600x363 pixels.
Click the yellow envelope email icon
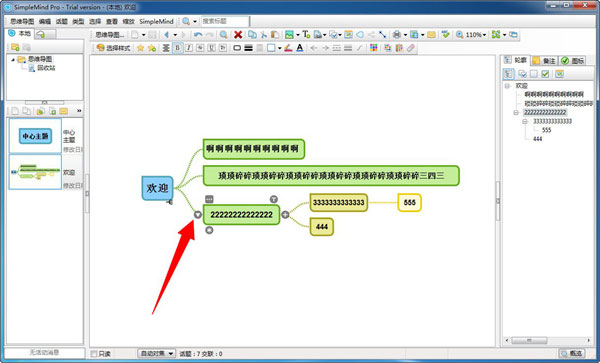(431, 35)
